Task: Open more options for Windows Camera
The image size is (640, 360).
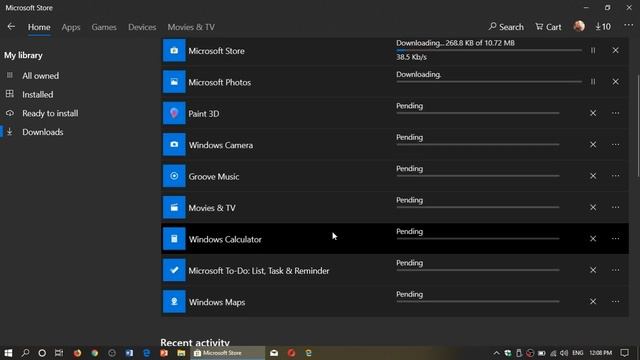Action: [x=615, y=144]
